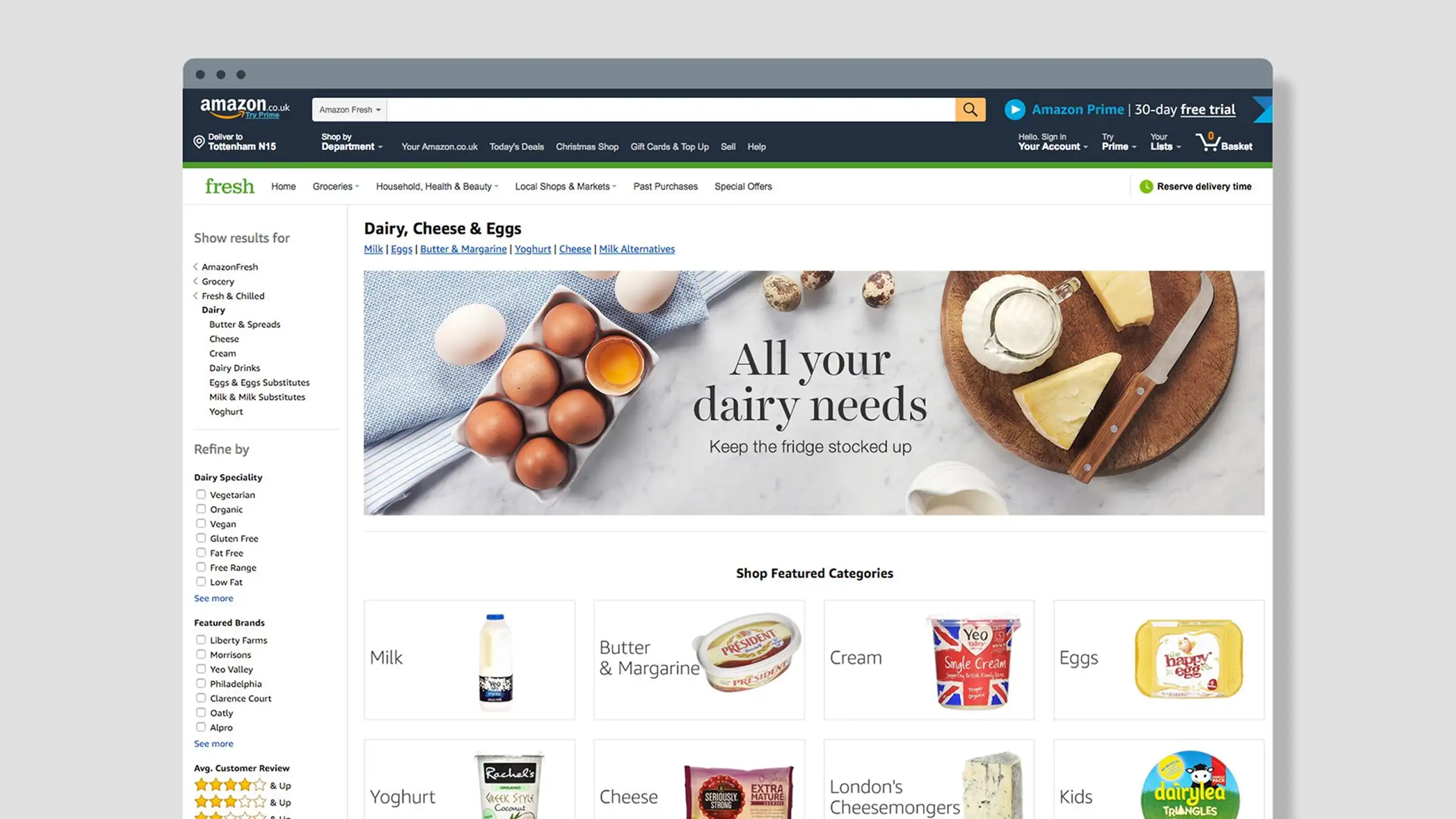The height and width of the screenshot is (819, 1456).
Task: Go to Today's Deals in navigation
Action: click(x=516, y=147)
